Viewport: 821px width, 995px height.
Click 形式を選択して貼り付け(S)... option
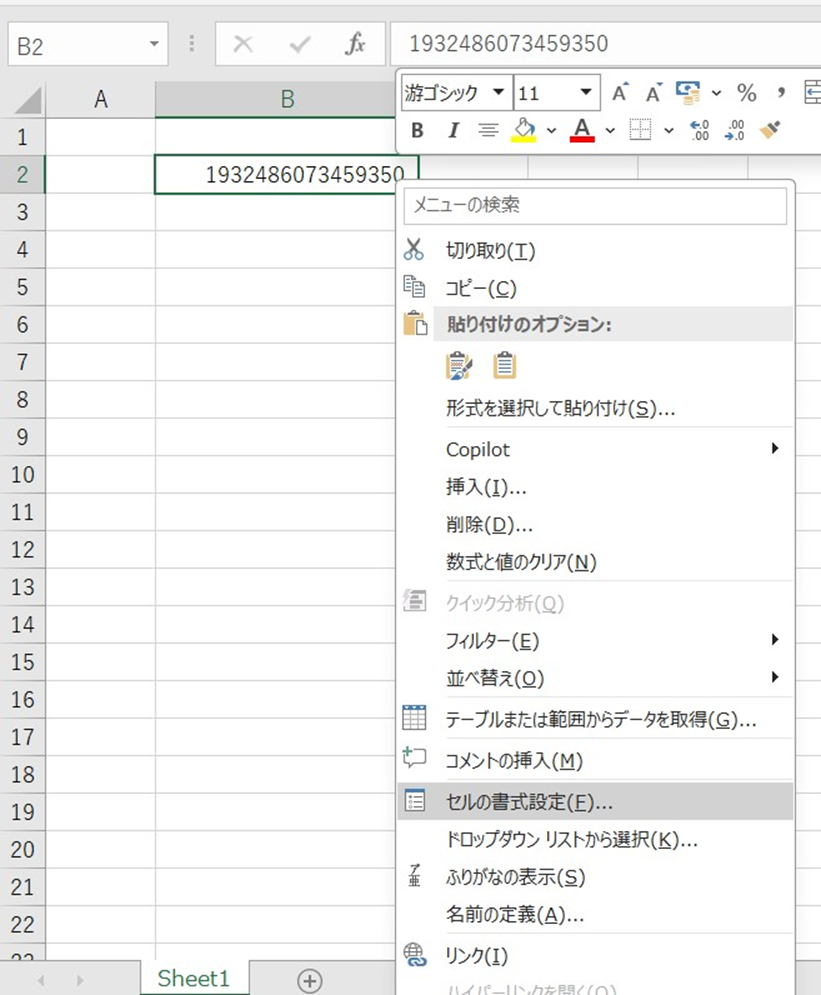(x=560, y=408)
